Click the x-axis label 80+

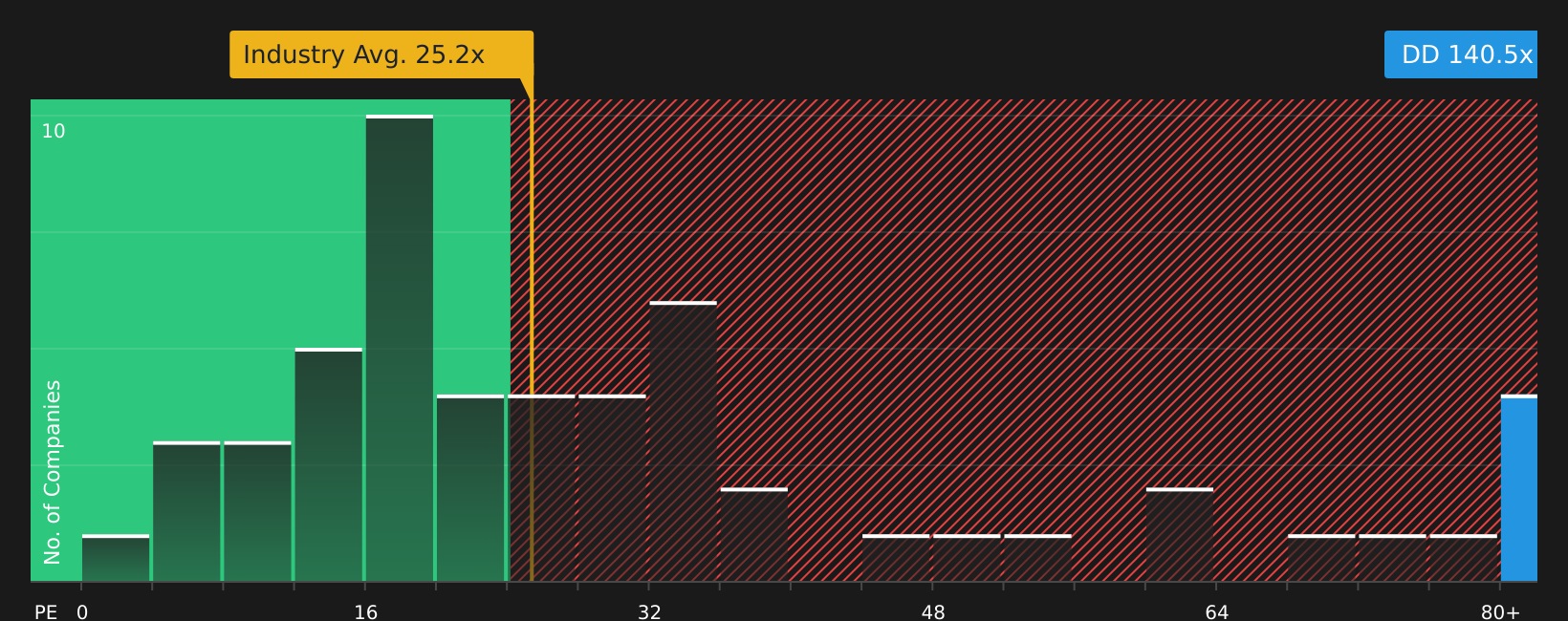point(1500,612)
